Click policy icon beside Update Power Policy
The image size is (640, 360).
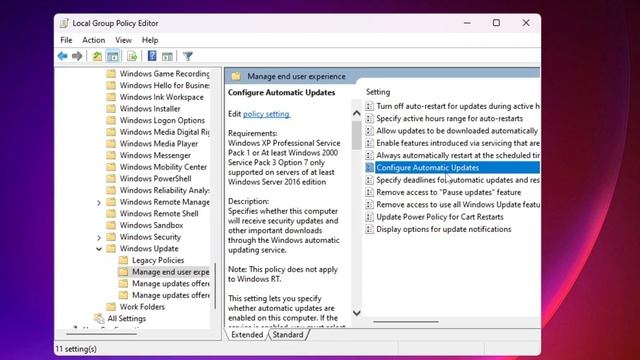pos(369,217)
